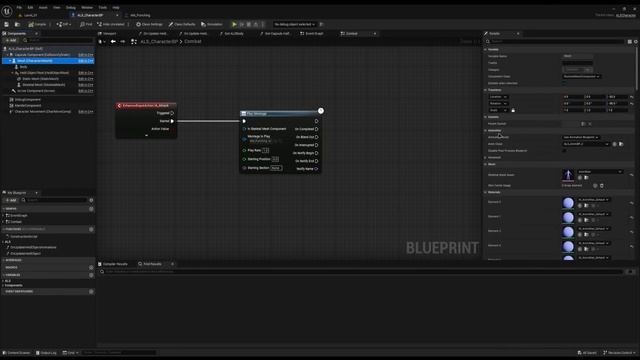Open the Anim Class dropdown

point(586,144)
